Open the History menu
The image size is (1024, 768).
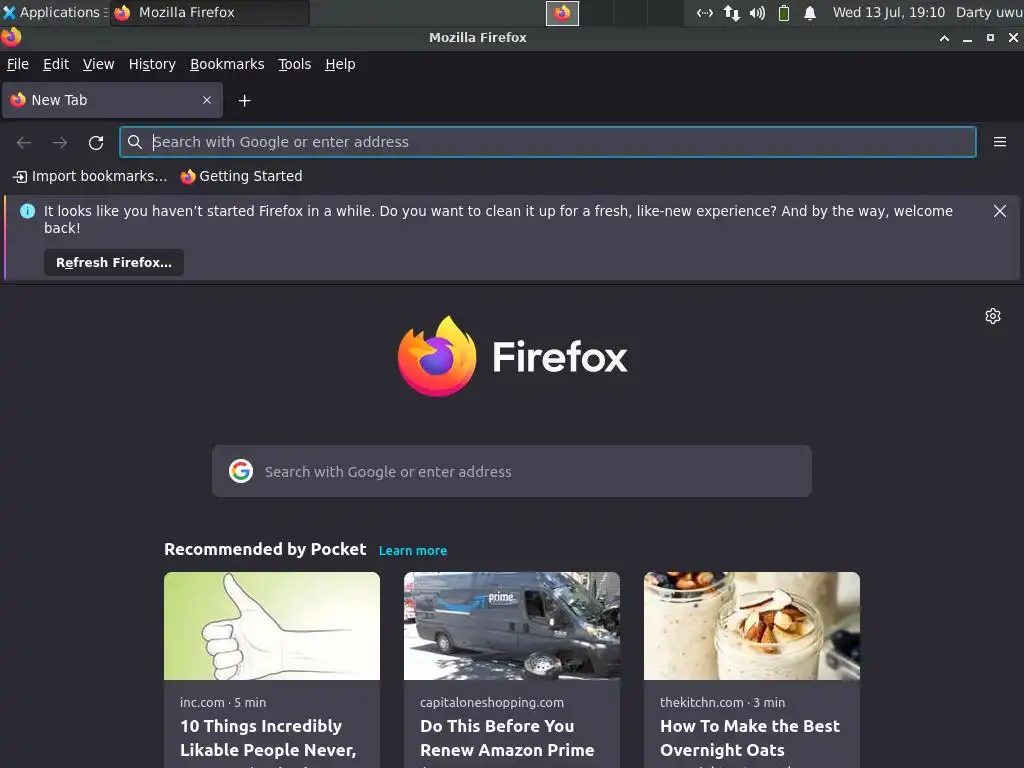tap(152, 64)
